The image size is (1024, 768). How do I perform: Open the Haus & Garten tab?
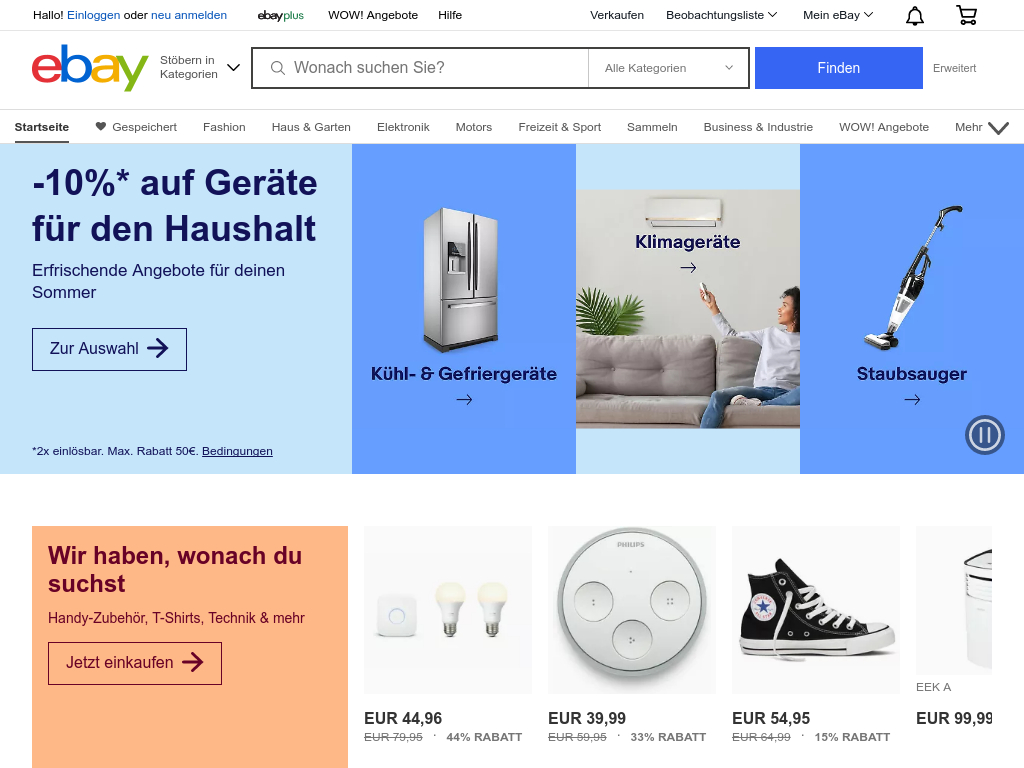click(x=311, y=127)
